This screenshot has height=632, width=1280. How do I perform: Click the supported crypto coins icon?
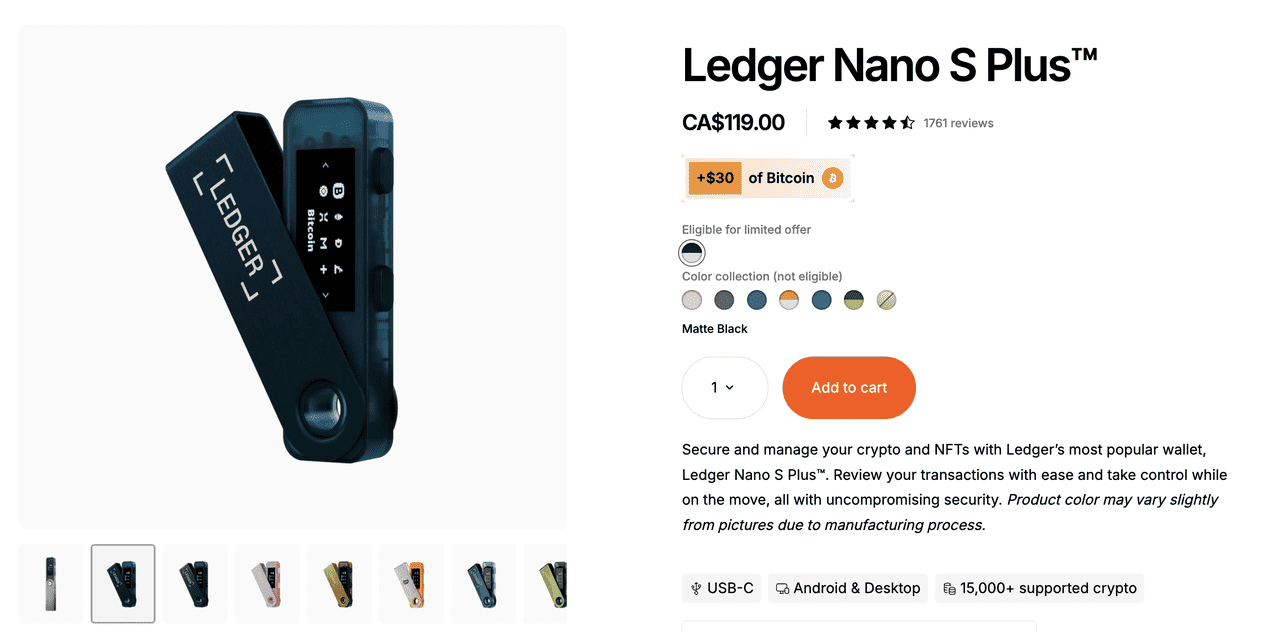pos(949,589)
